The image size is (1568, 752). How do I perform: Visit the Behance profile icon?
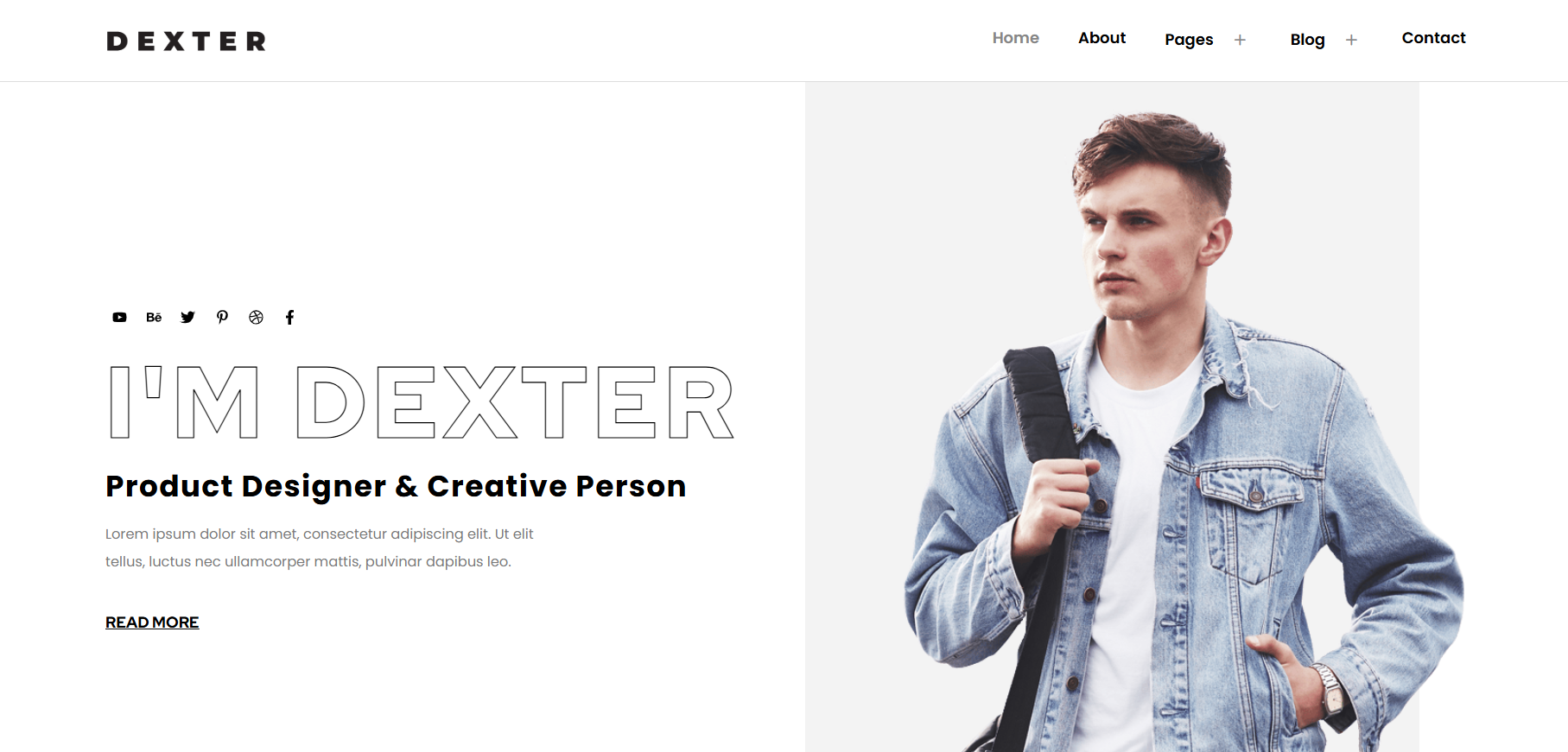[x=154, y=318]
